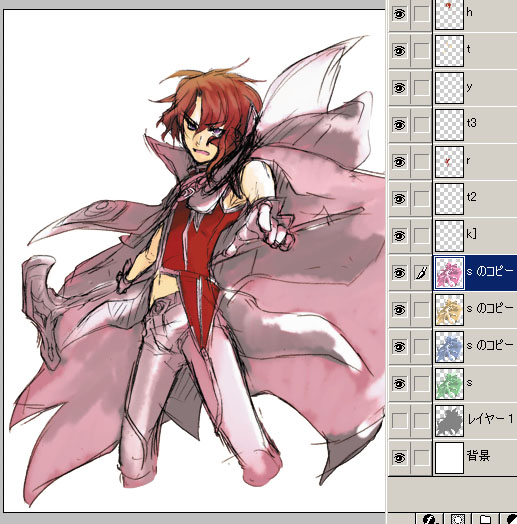Link layer t using its link box

point(421,51)
